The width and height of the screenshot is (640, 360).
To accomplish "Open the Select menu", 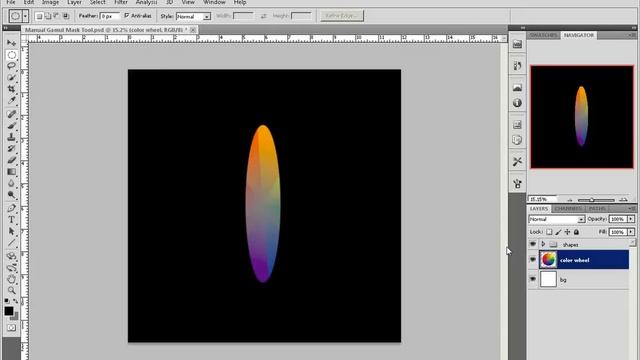I will click(98, 2).
